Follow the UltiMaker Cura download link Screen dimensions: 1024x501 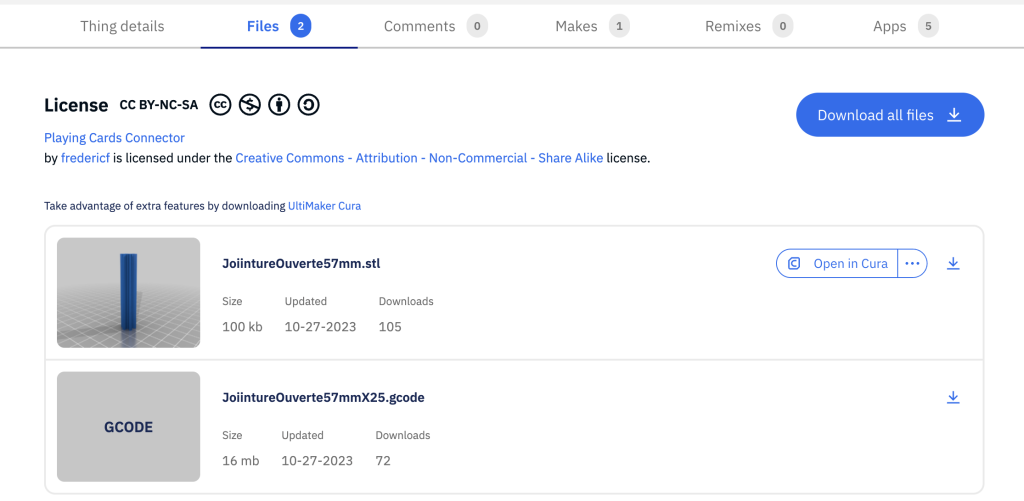325,206
